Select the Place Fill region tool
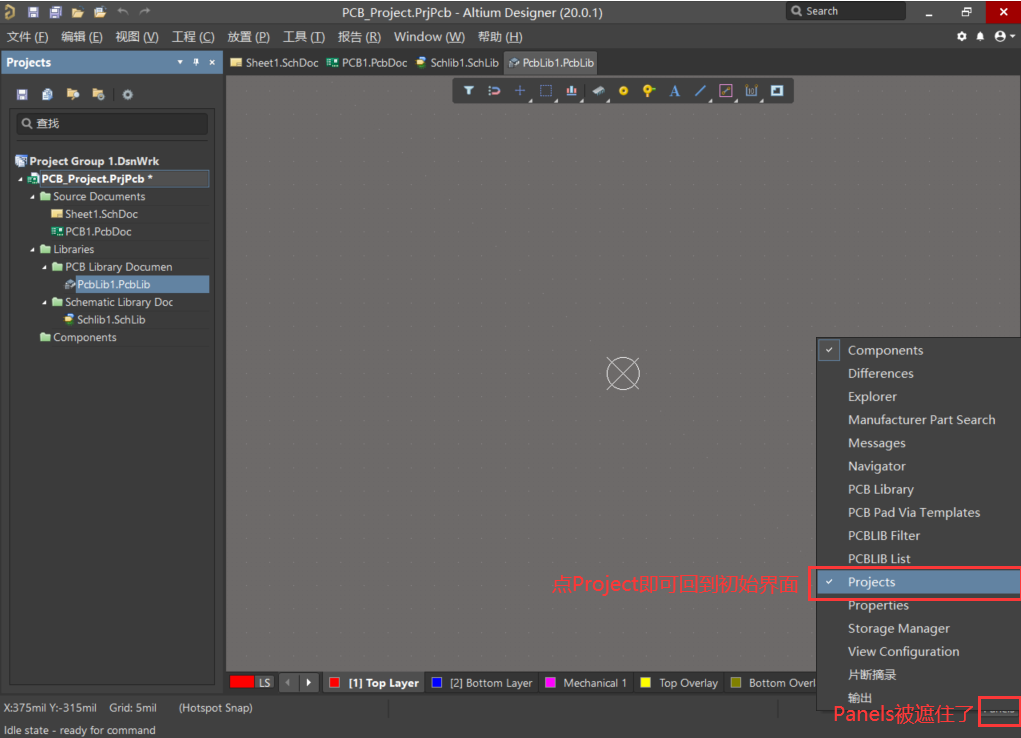This screenshot has height=738, width=1021. coord(777,91)
